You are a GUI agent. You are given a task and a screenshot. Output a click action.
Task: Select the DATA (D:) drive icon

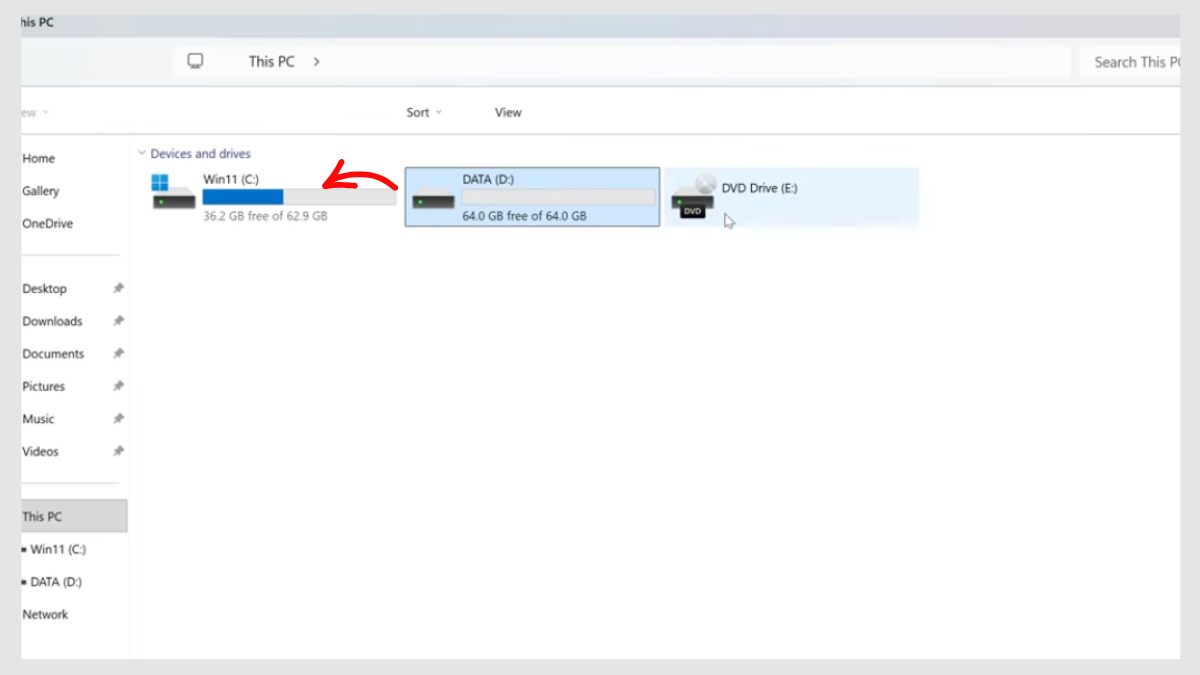click(433, 198)
